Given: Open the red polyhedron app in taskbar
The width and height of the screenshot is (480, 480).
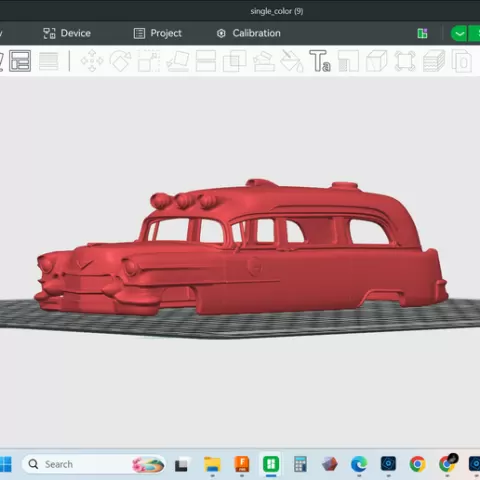Looking at the screenshot, I should point(330,464).
